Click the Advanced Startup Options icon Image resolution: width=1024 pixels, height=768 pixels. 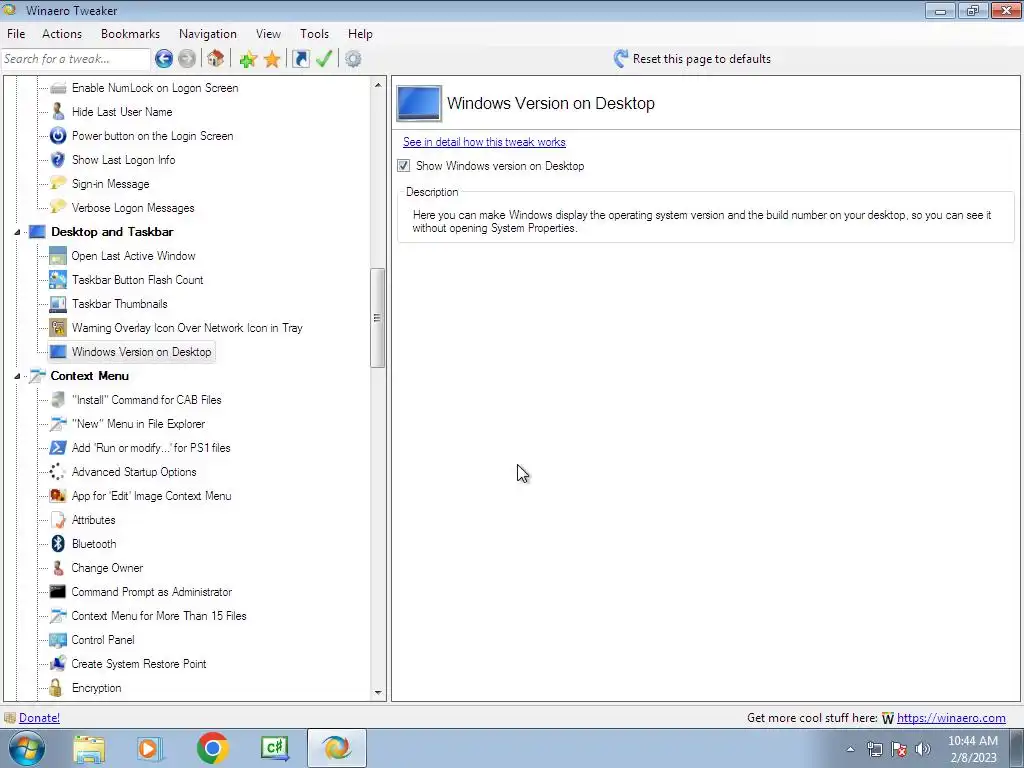pos(58,472)
